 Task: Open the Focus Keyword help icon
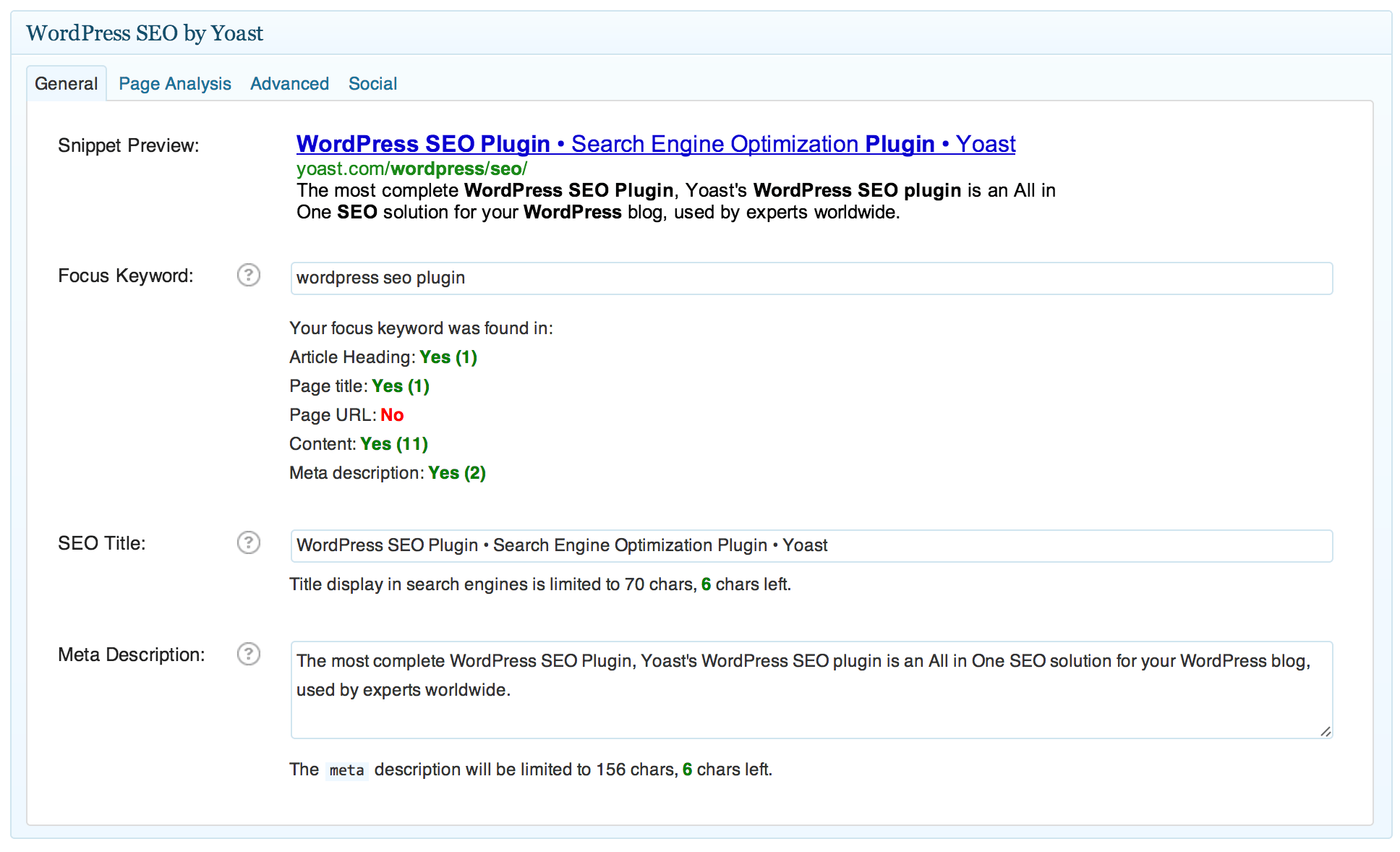[x=248, y=276]
